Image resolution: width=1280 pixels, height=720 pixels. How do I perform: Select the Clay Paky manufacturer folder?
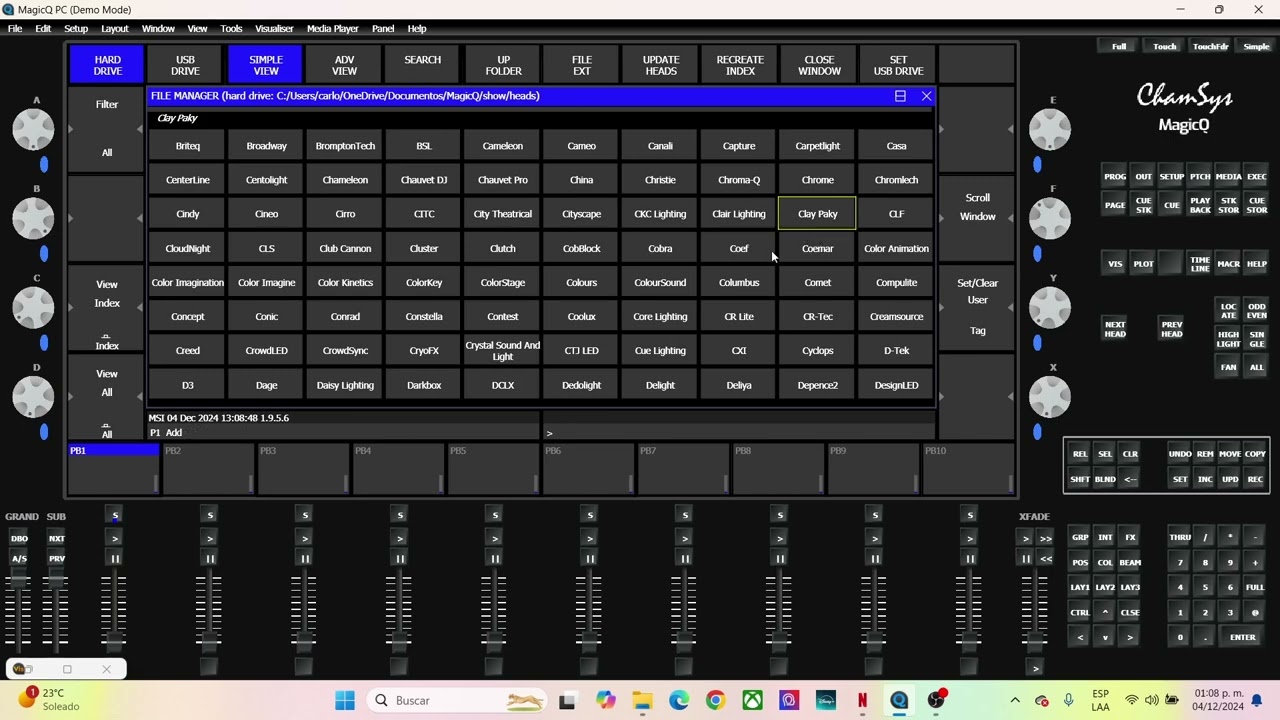click(x=817, y=214)
